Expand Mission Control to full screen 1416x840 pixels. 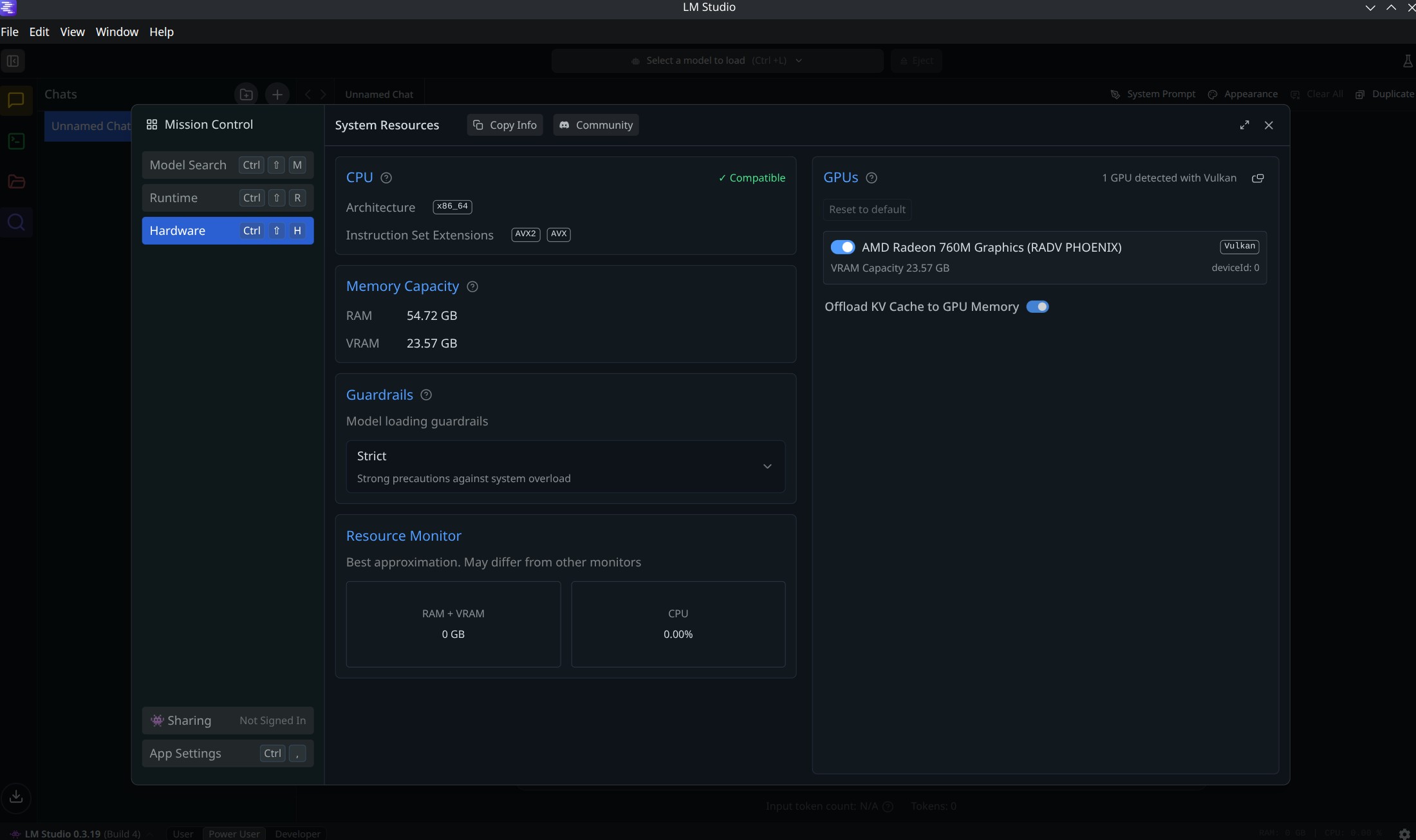coord(1245,126)
